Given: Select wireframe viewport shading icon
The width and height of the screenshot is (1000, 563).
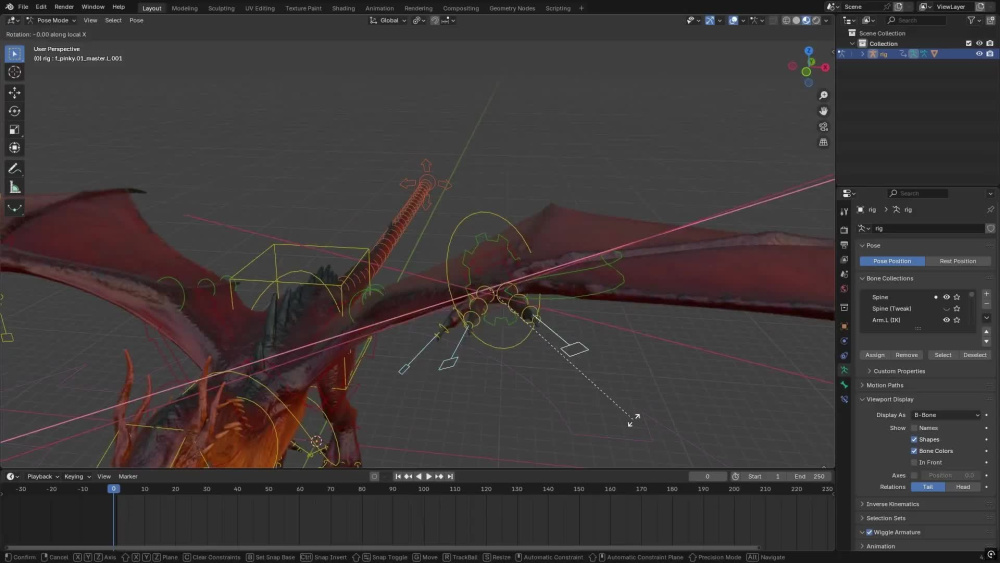Looking at the screenshot, I should (786, 20).
